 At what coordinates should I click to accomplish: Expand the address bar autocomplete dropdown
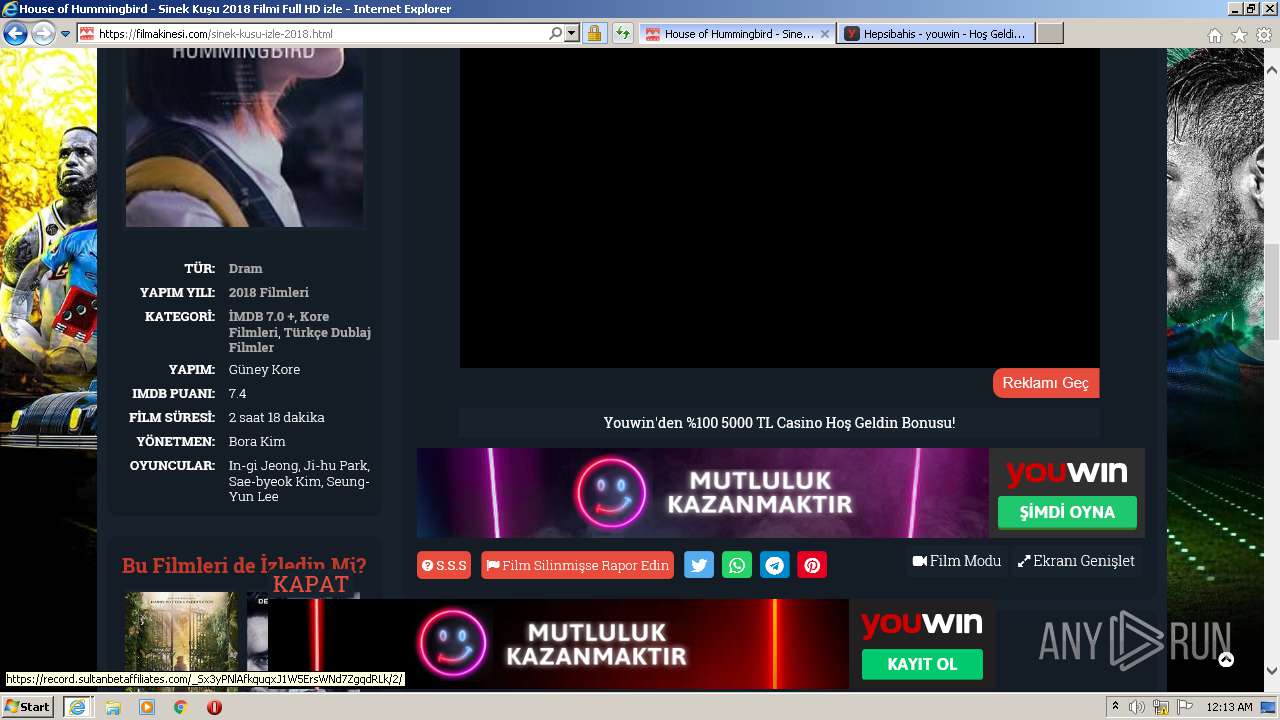tap(572, 33)
